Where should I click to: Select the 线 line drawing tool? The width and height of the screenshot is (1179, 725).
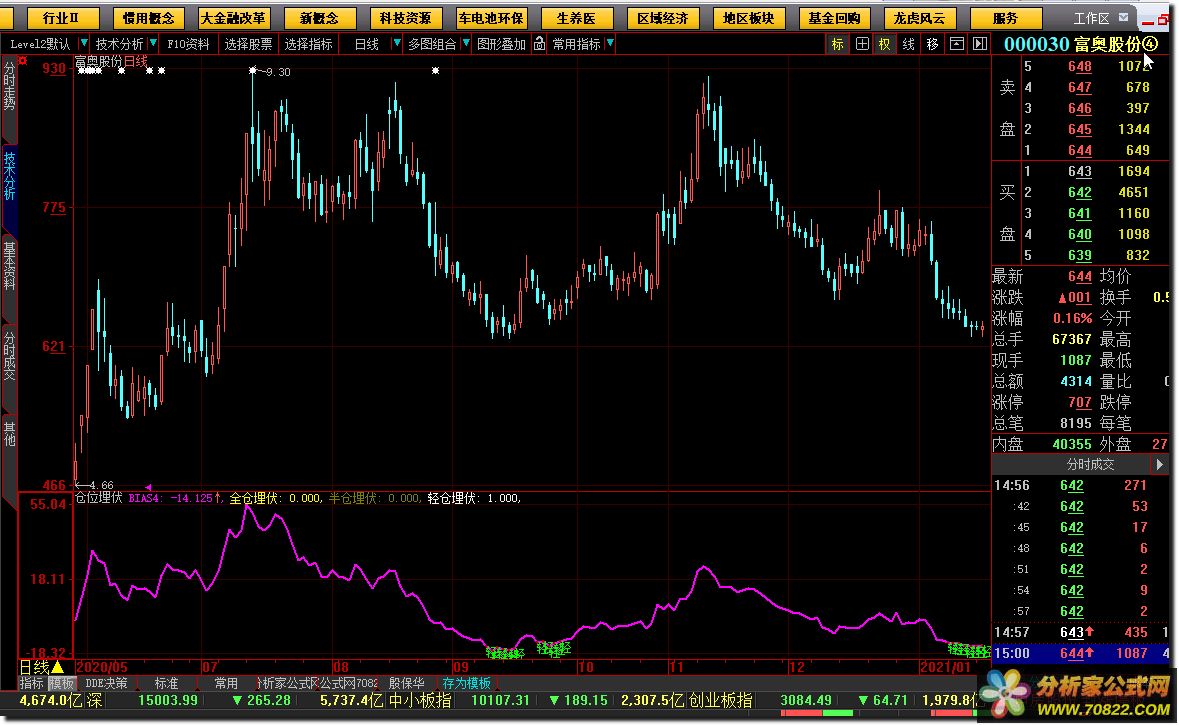908,44
